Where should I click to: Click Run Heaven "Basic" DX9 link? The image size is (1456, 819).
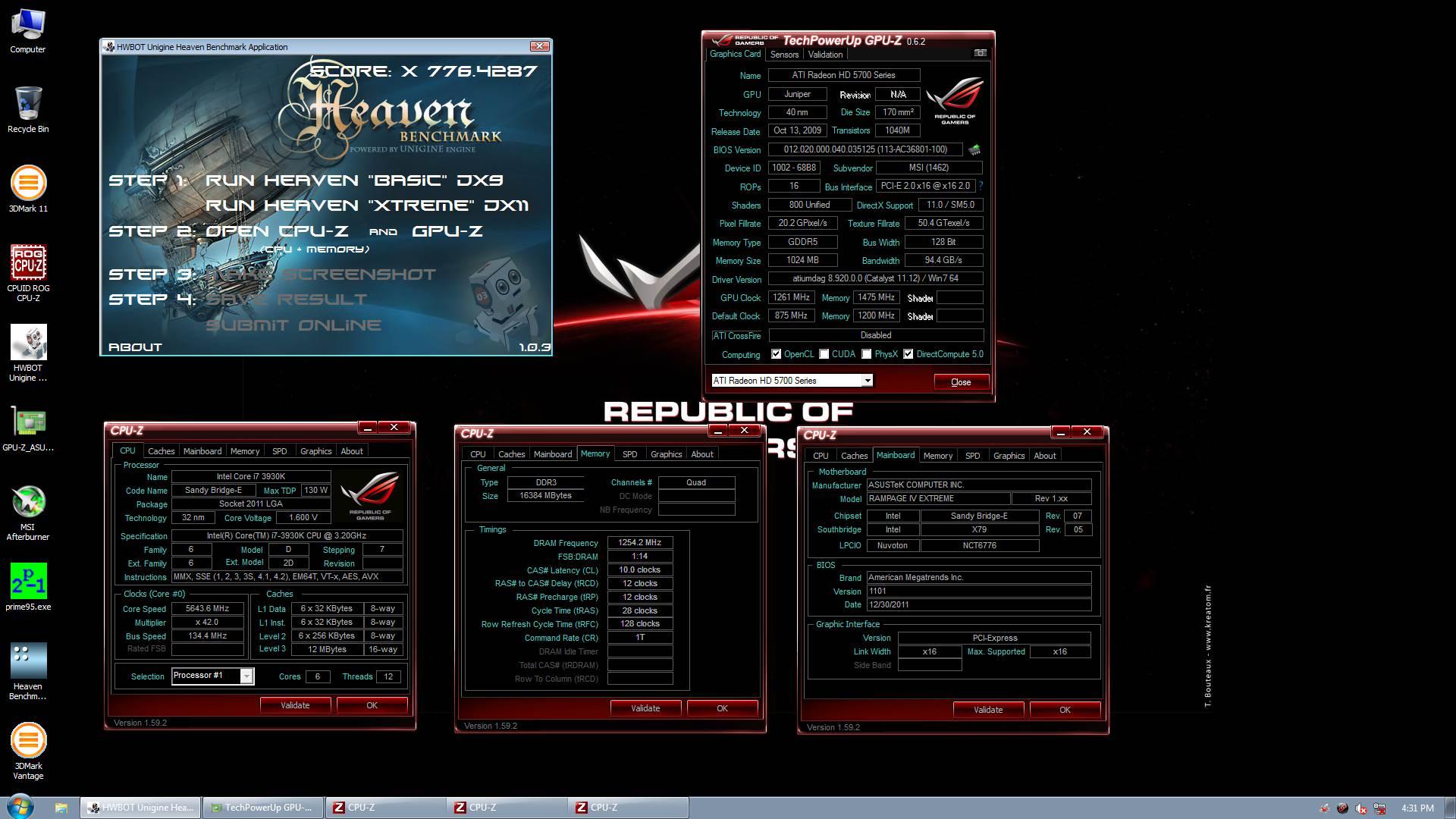[x=354, y=180]
